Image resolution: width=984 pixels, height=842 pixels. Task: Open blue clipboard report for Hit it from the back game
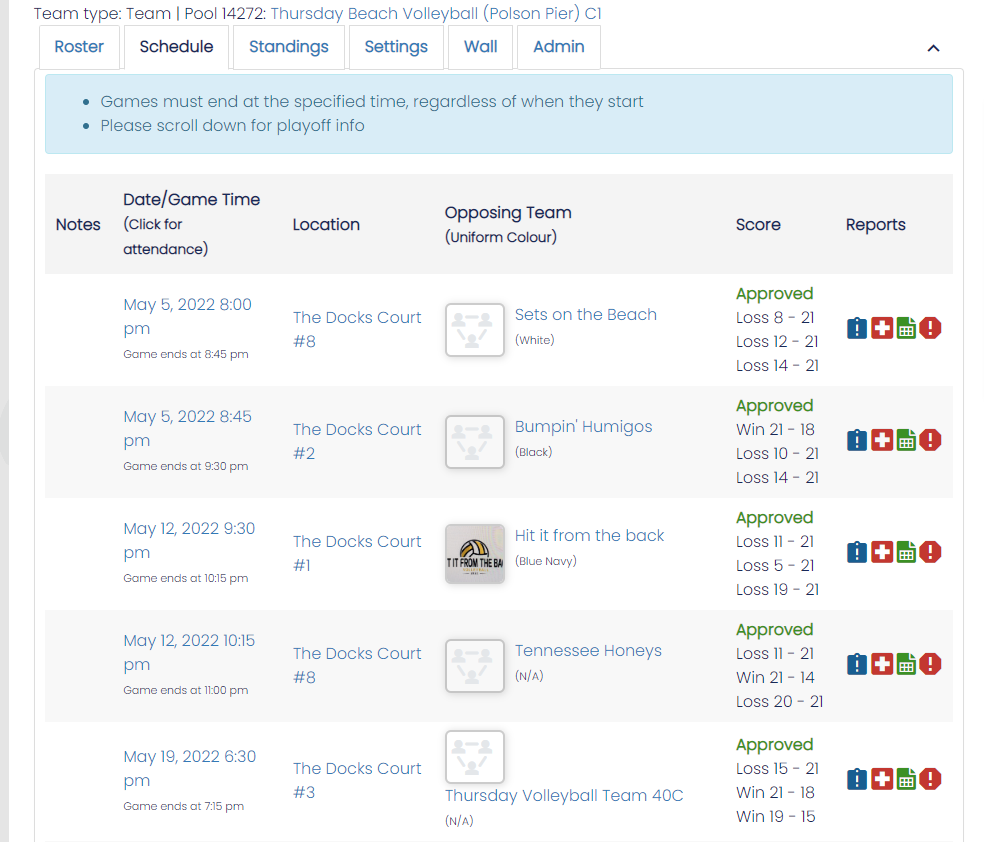[857, 552]
